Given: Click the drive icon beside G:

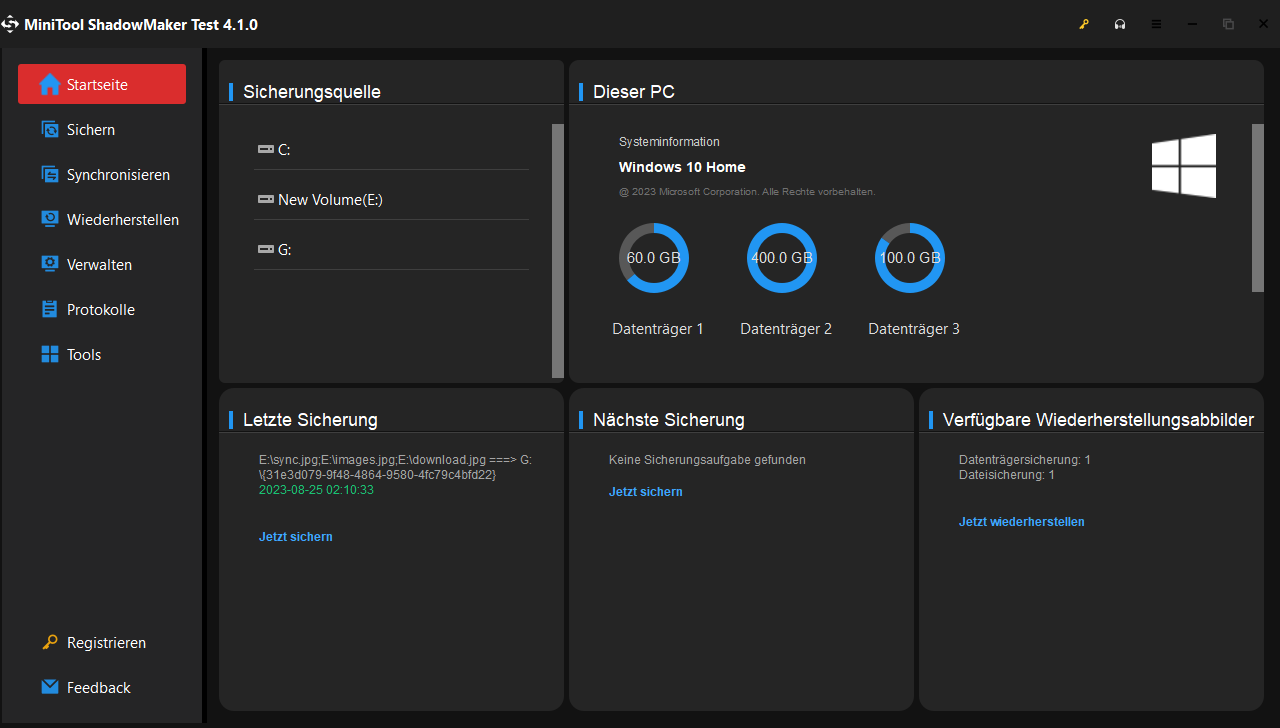Looking at the screenshot, I should (x=265, y=250).
